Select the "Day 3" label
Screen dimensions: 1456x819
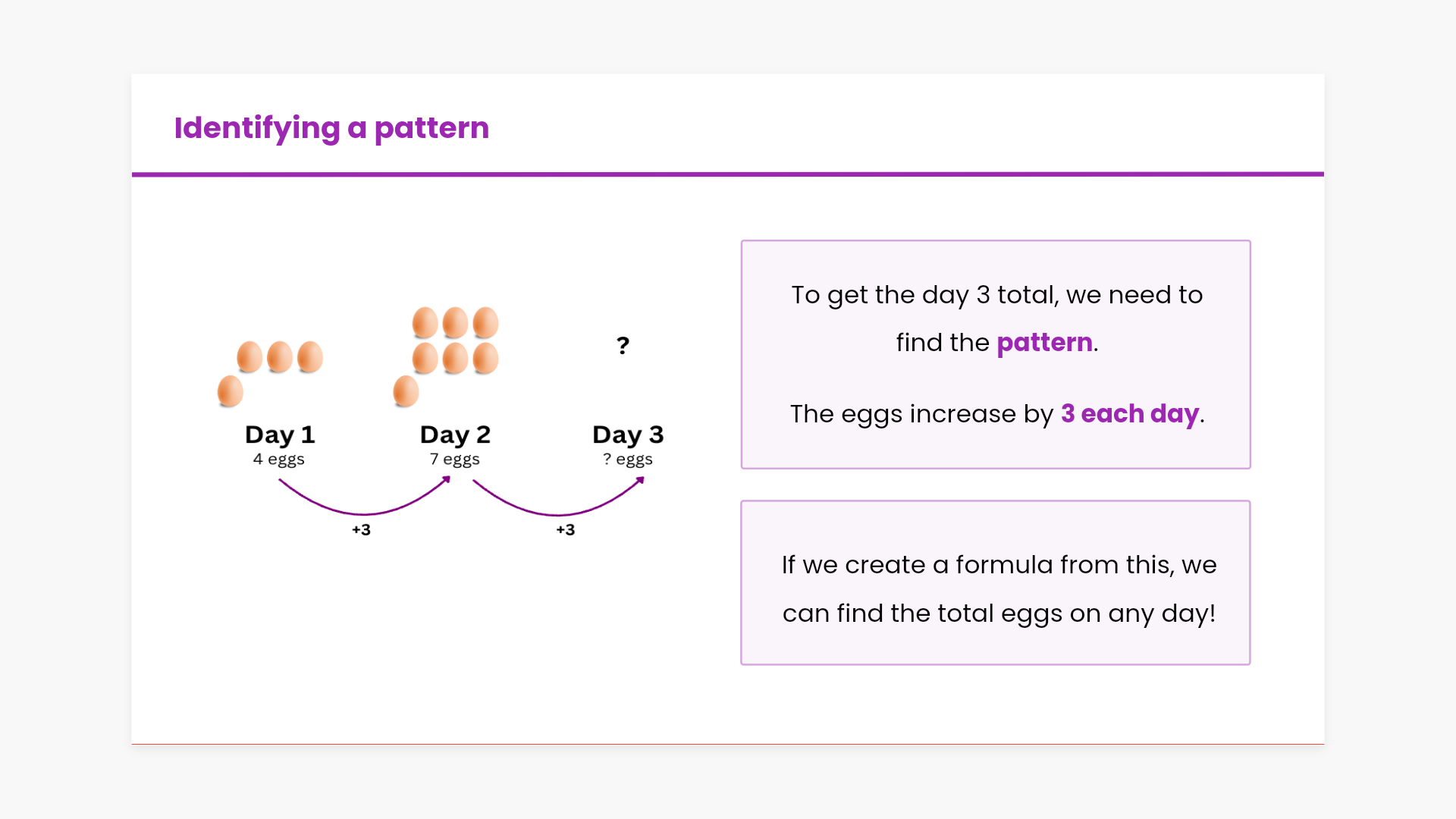[628, 435]
